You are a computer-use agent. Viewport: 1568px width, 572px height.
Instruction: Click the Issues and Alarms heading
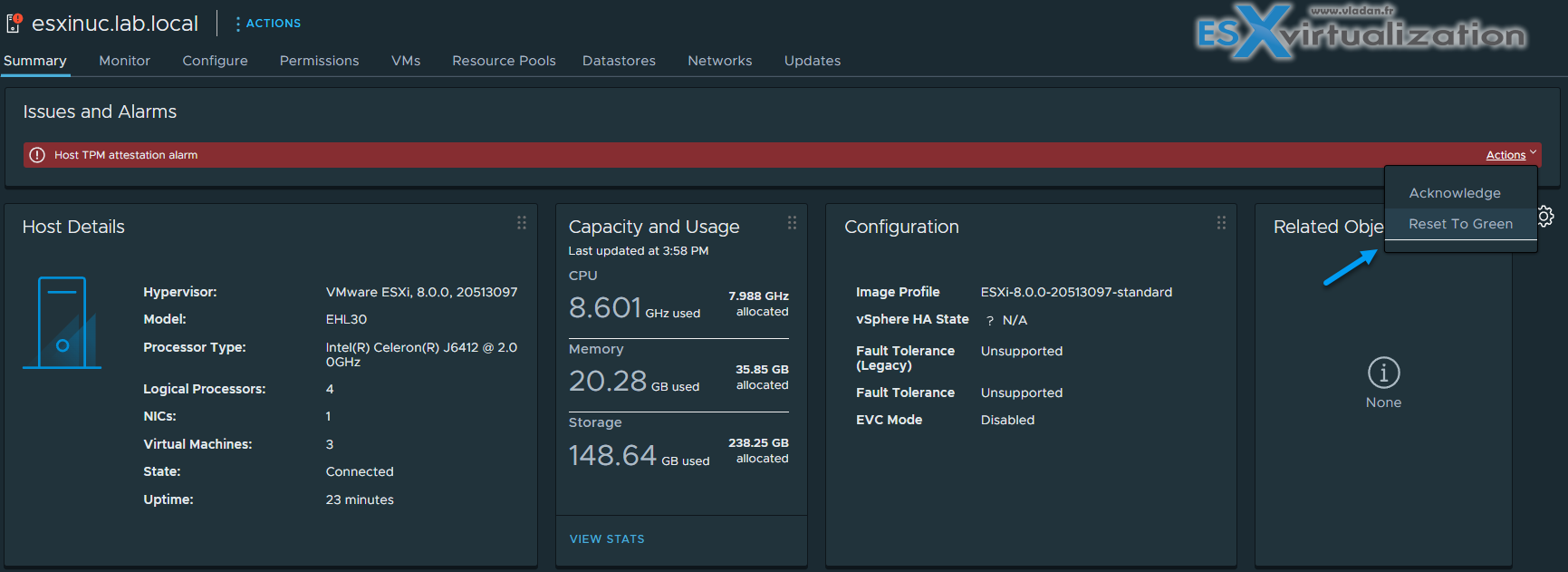pyautogui.click(x=100, y=111)
